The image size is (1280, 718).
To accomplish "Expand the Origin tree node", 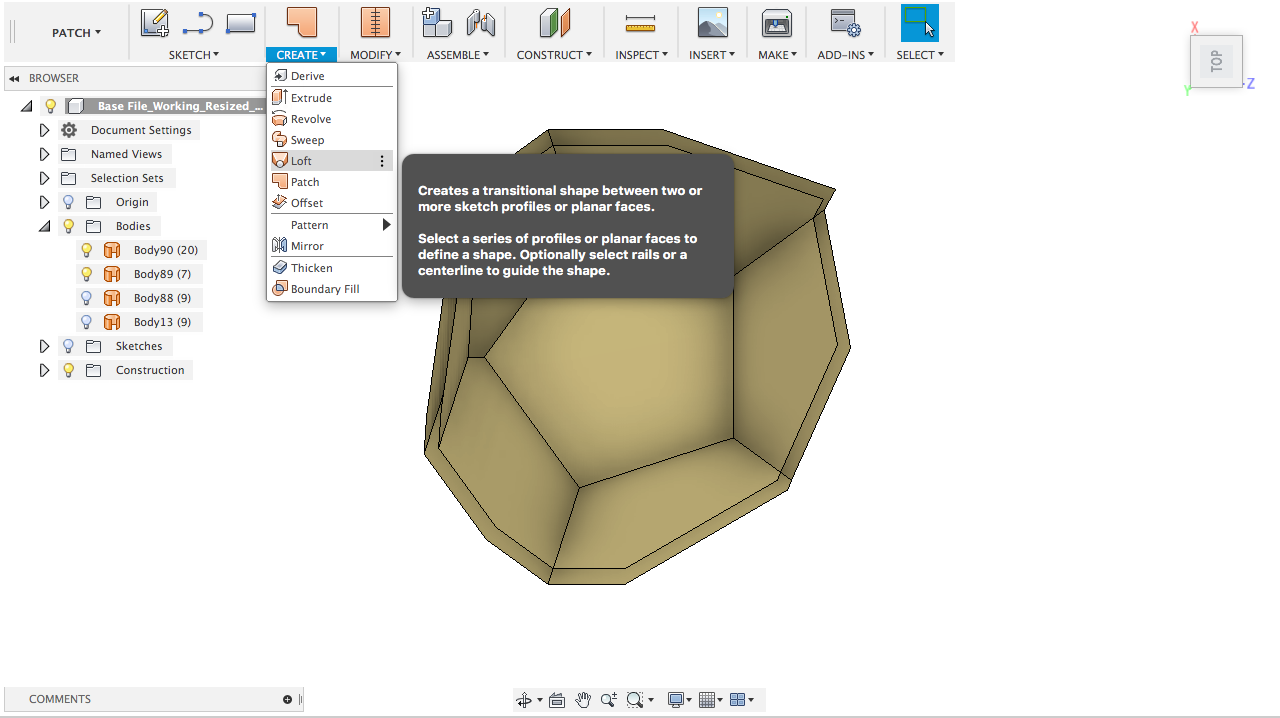I will pyautogui.click(x=44, y=202).
